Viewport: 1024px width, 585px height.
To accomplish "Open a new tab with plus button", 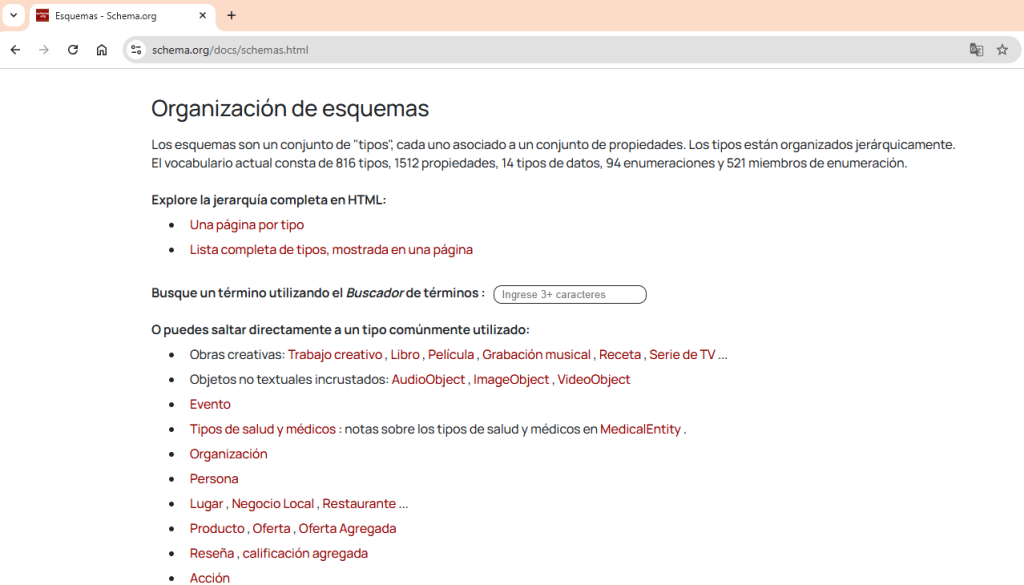I will (231, 16).
